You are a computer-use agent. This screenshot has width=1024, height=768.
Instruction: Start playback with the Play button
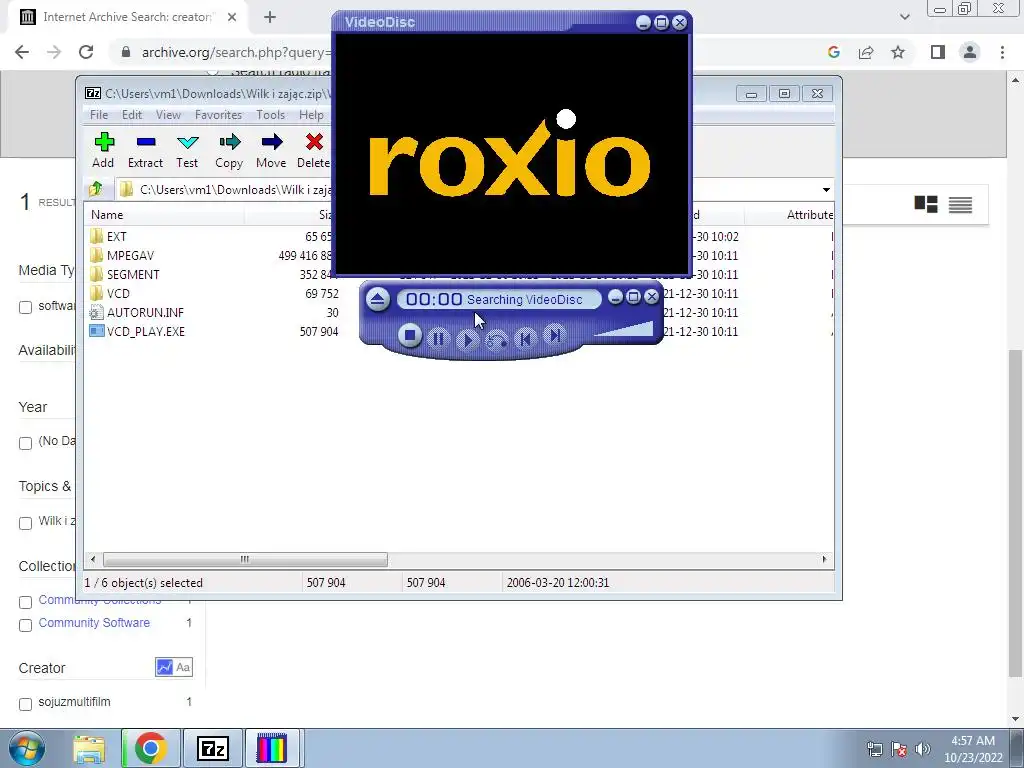tap(467, 340)
